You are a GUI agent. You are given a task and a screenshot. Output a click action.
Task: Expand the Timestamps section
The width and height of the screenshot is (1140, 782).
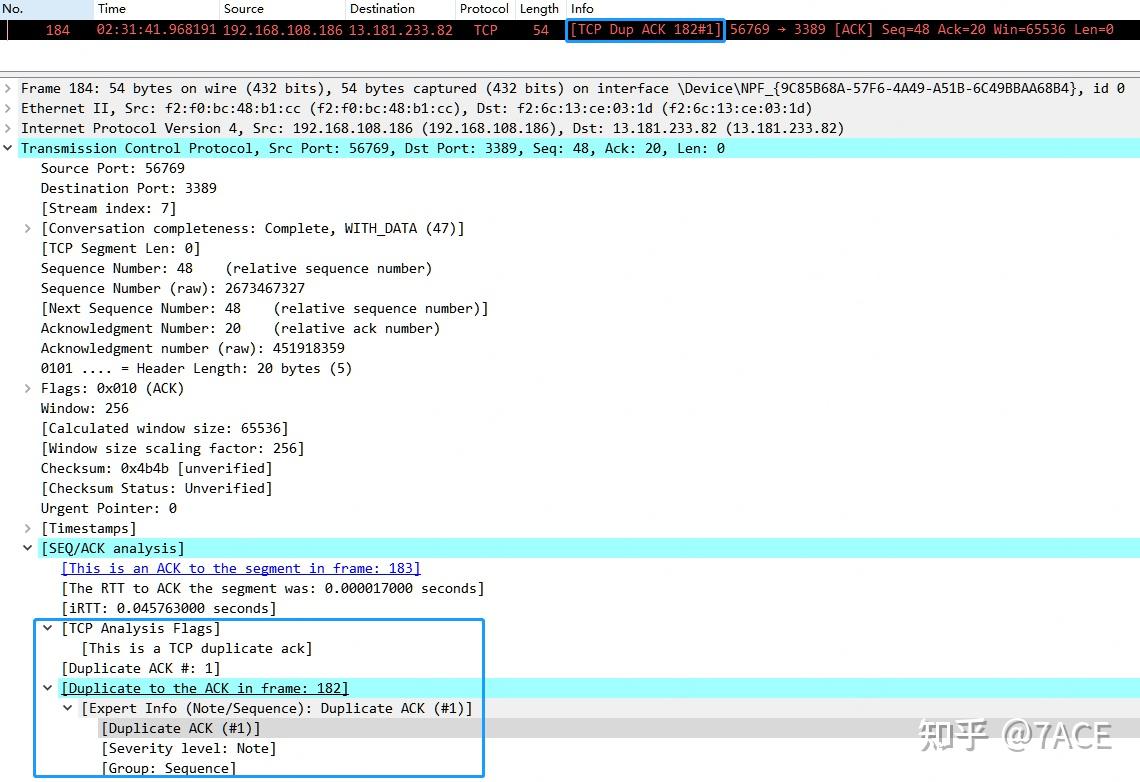pos(28,528)
